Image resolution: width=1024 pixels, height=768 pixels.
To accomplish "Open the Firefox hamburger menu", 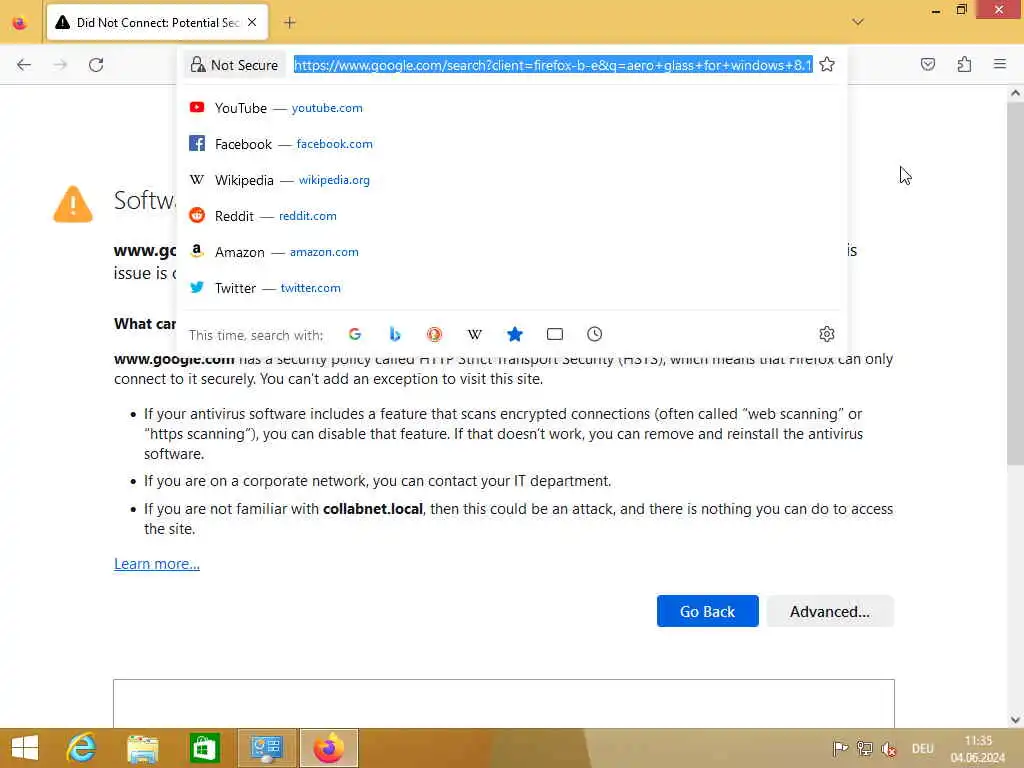I will tap(1000, 65).
